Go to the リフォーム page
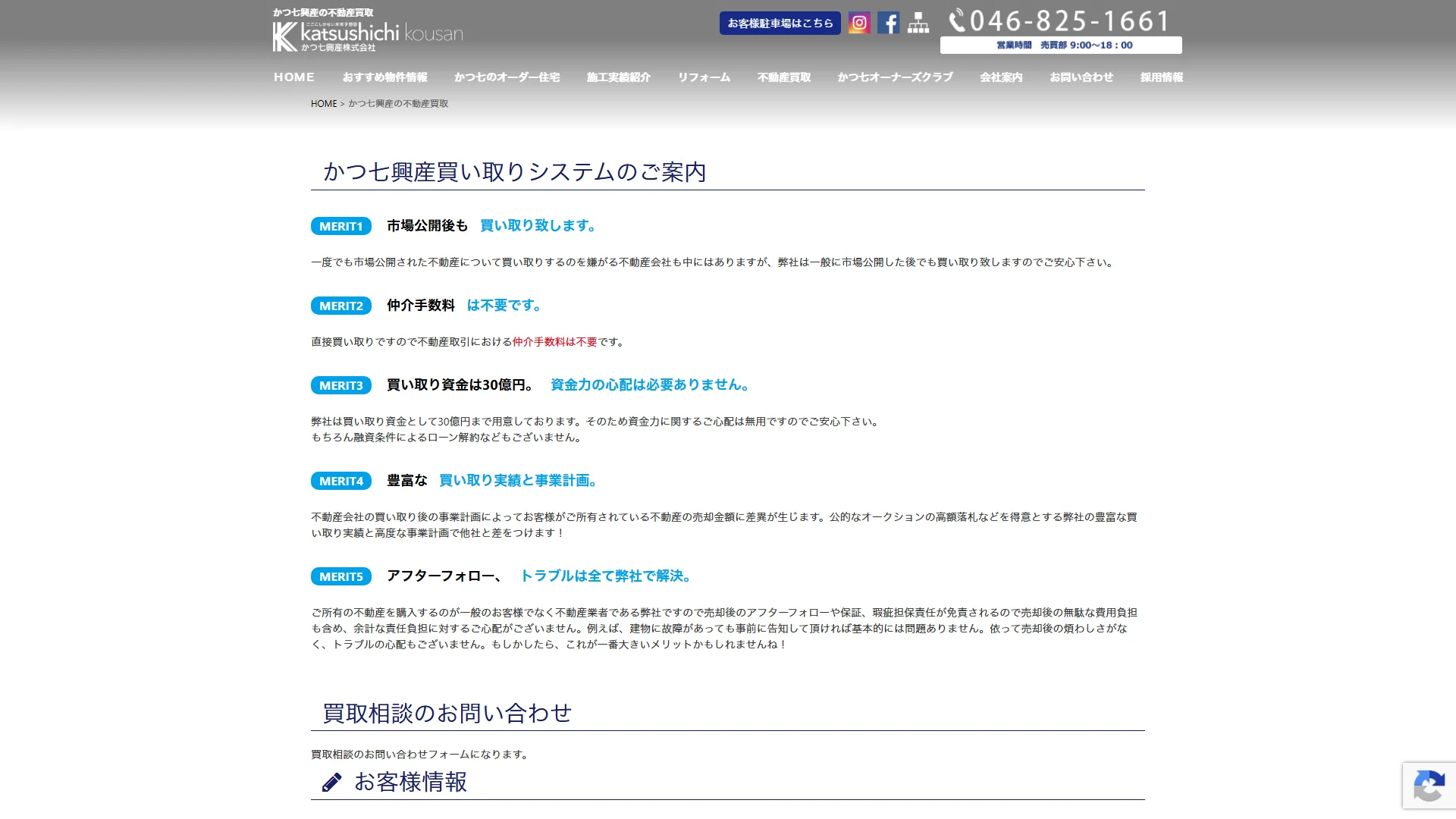1456x819 pixels. click(x=704, y=77)
